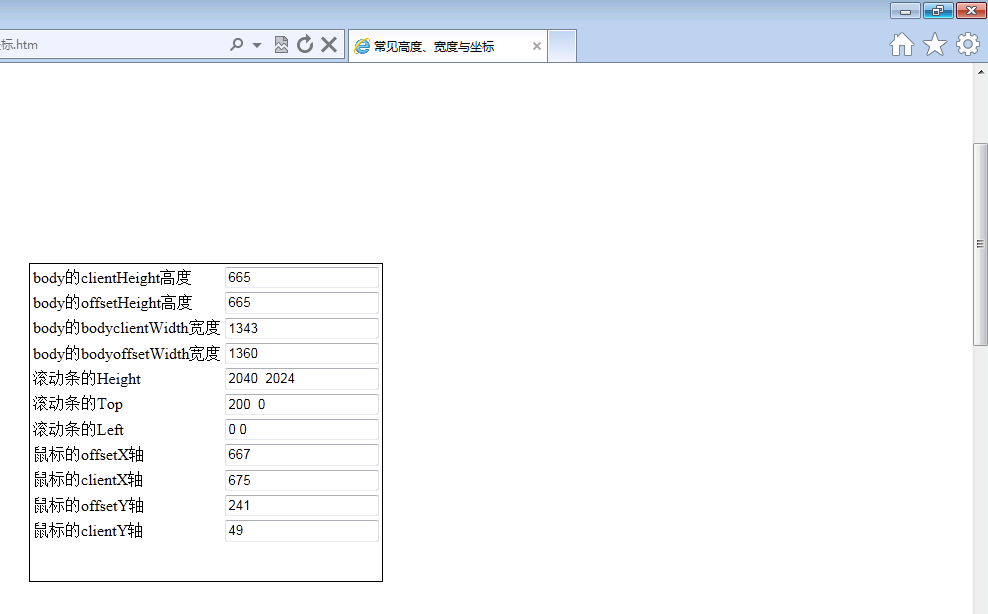
Task: Open the address bar autocomplete dropdown arrow
Action: point(256,45)
